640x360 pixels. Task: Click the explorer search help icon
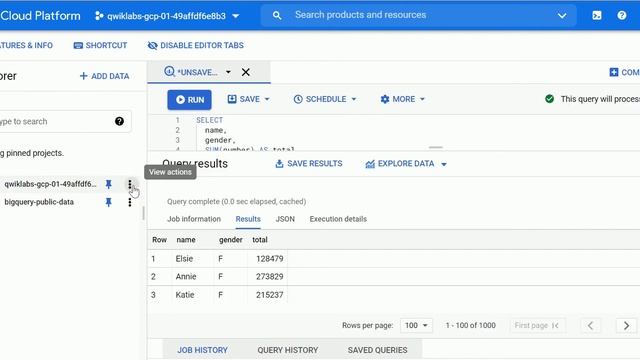click(x=119, y=121)
